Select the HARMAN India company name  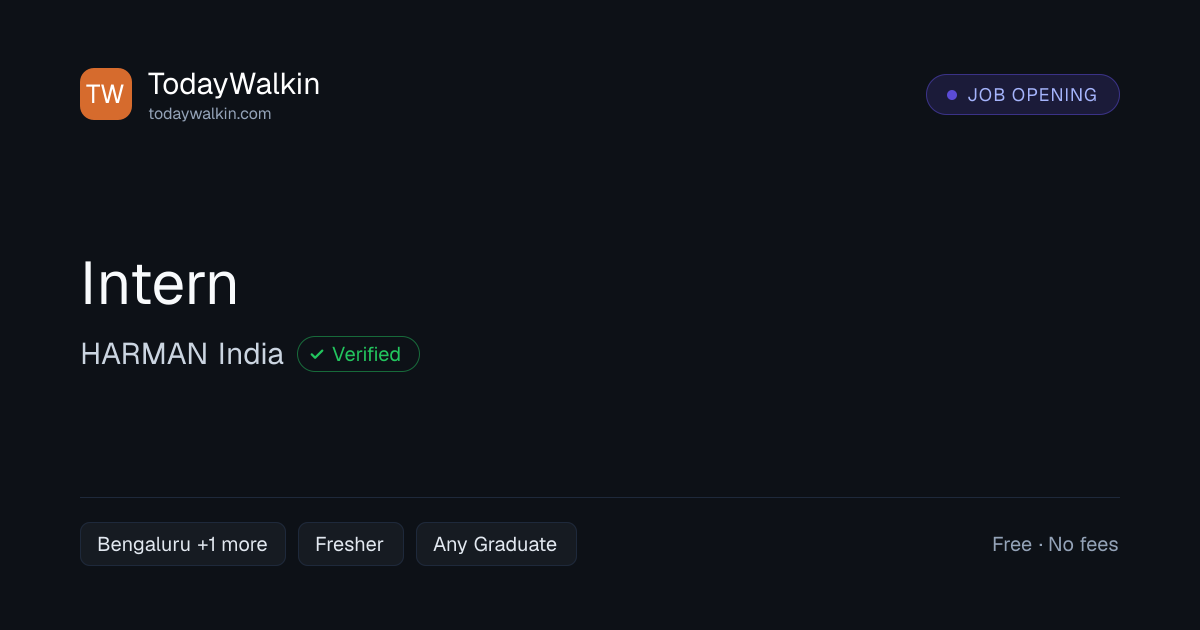click(x=182, y=354)
